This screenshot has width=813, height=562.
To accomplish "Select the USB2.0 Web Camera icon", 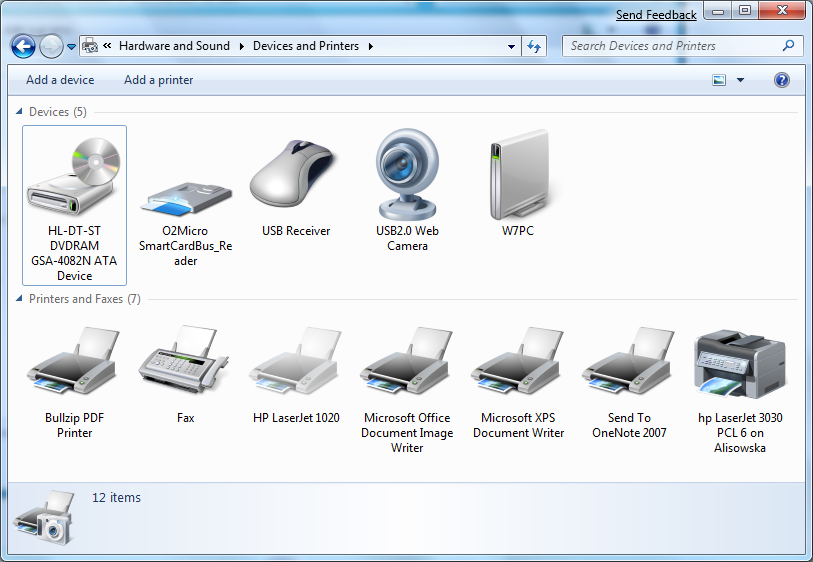I will [407, 175].
